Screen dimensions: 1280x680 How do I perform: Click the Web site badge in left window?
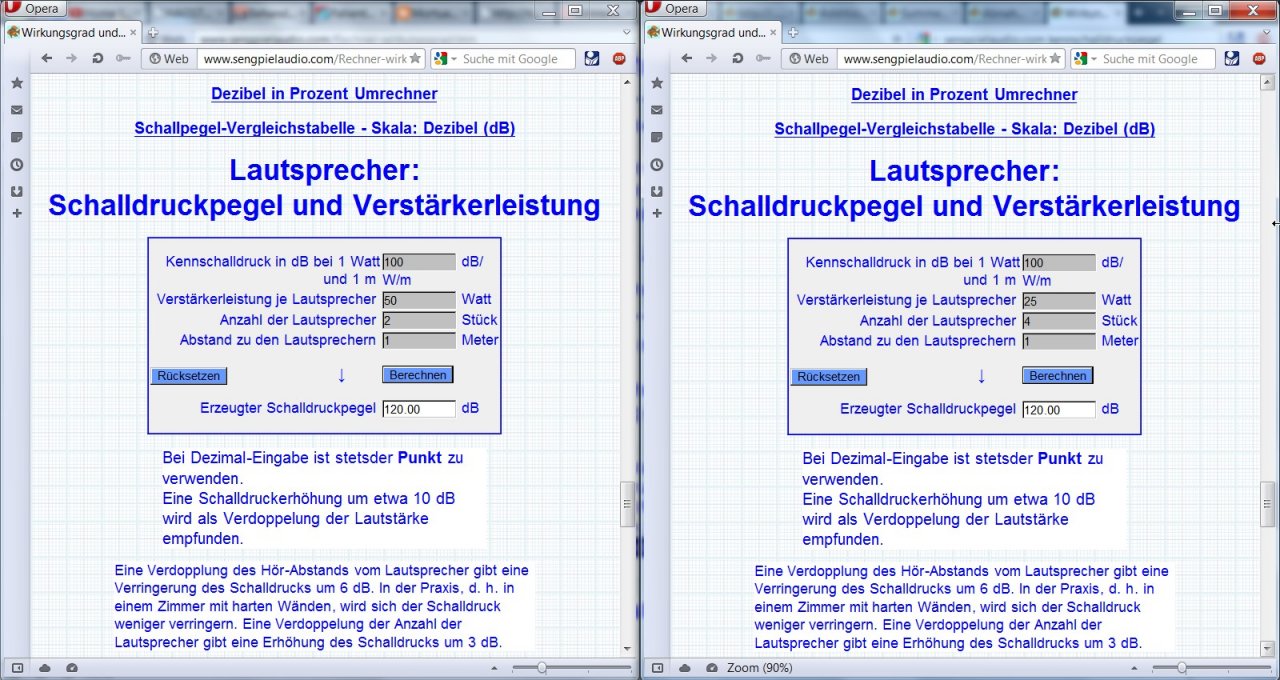tap(169, 59)
